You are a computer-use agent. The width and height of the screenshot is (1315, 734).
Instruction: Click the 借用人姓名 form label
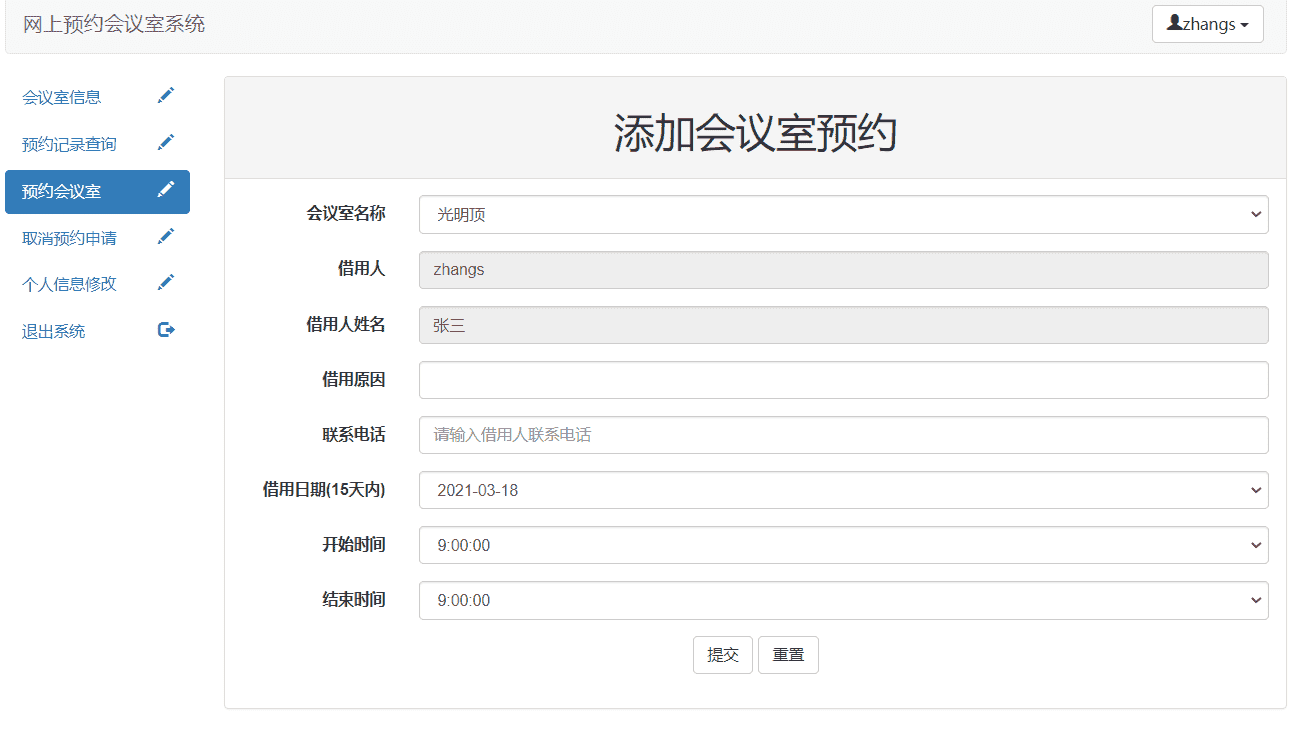345,324
